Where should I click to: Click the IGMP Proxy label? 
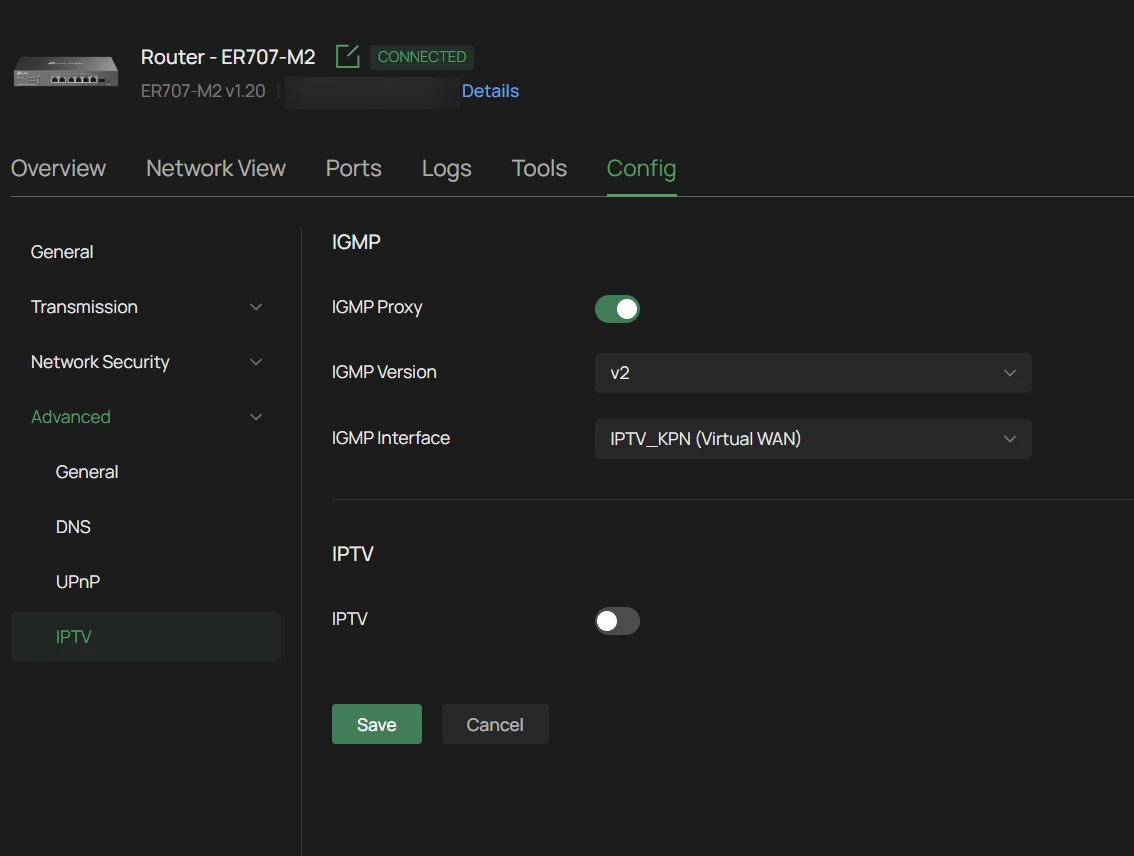[377, 307]
